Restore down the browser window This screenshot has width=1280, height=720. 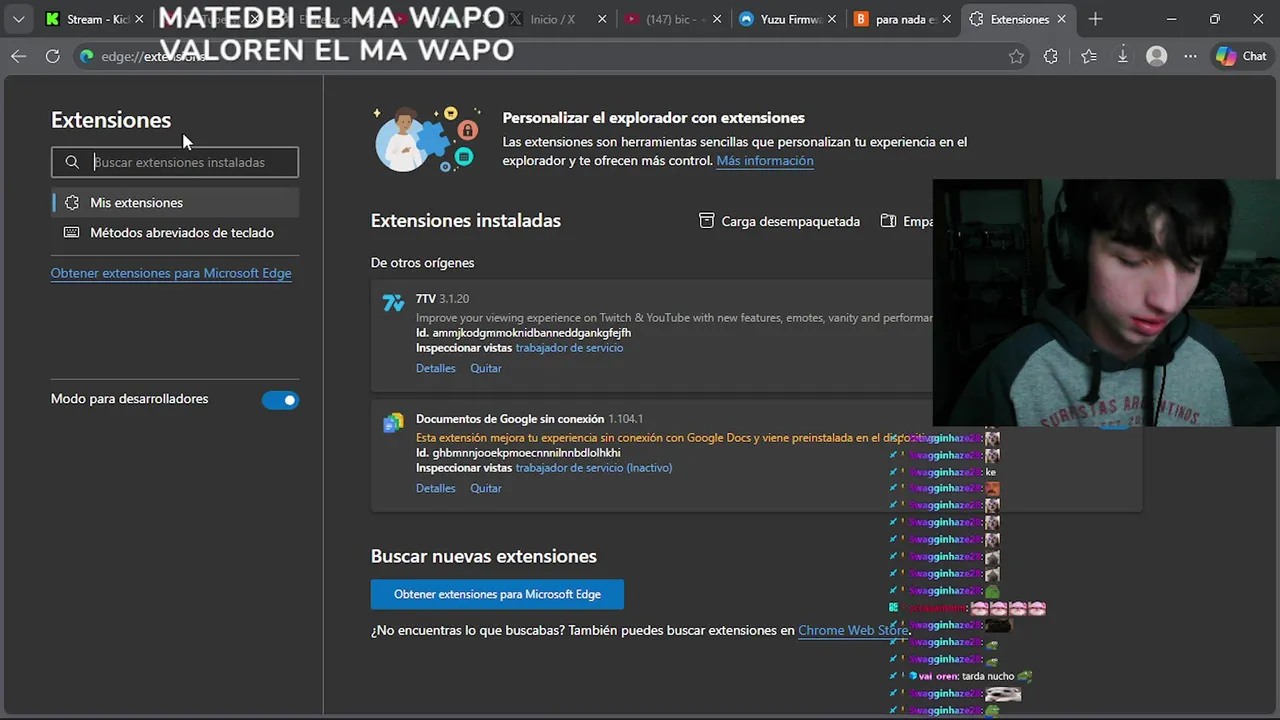pyautogui.click(x=1214, y=19)
